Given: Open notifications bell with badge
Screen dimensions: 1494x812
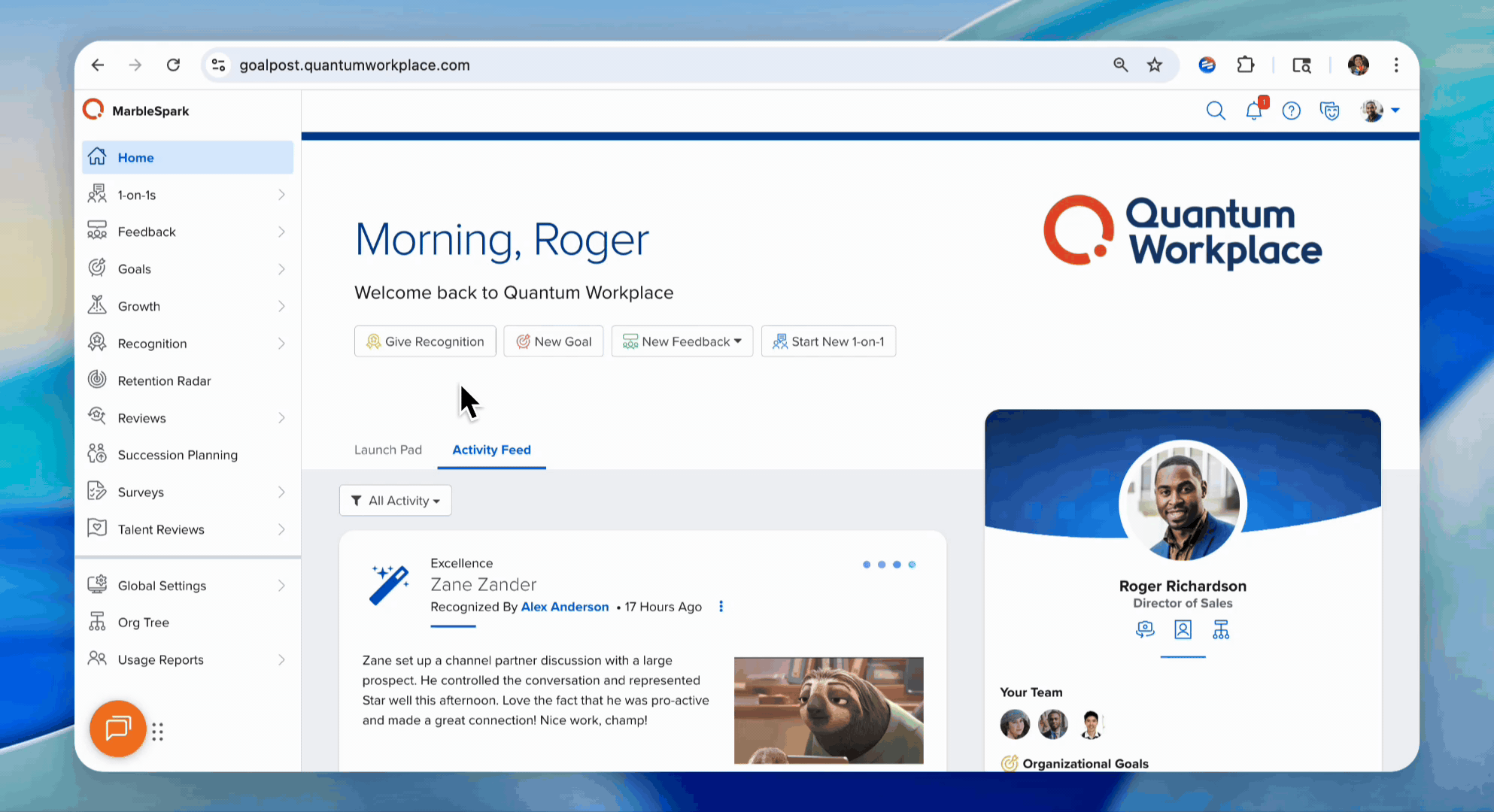Looking at the screenshot, I should 1254,111.
